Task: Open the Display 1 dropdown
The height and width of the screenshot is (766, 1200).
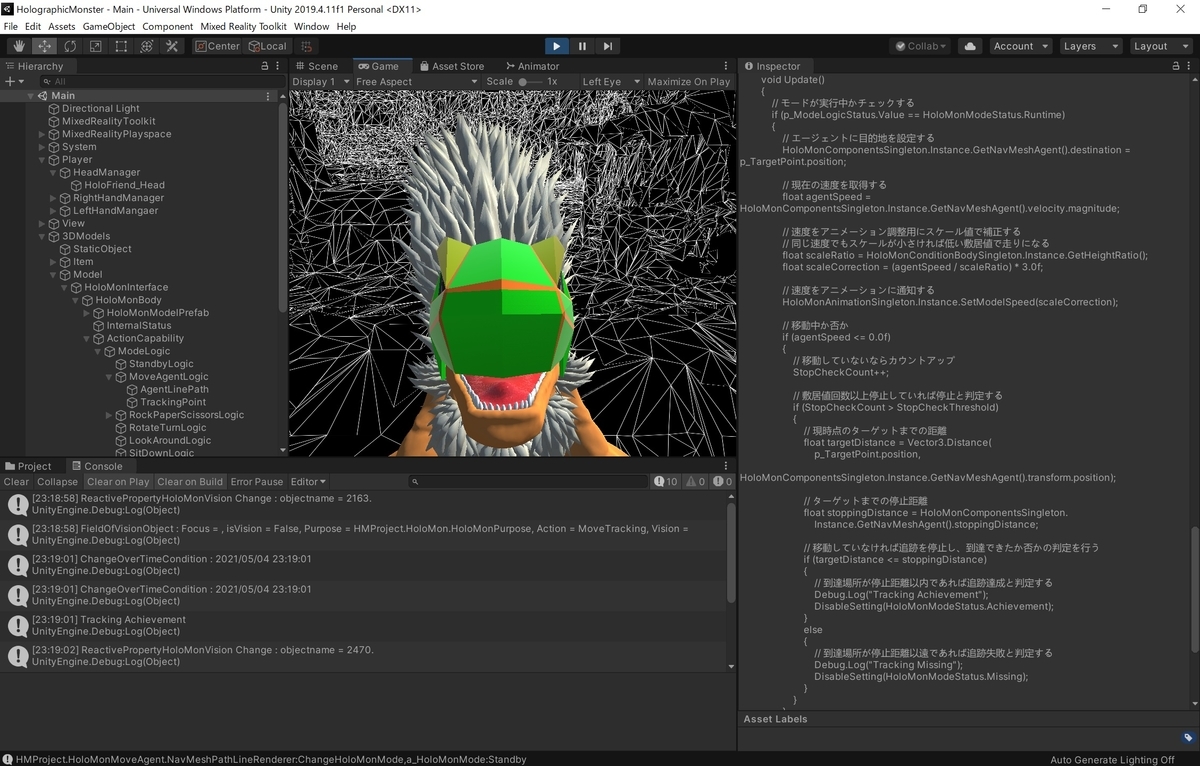Action: pos(321,81)
